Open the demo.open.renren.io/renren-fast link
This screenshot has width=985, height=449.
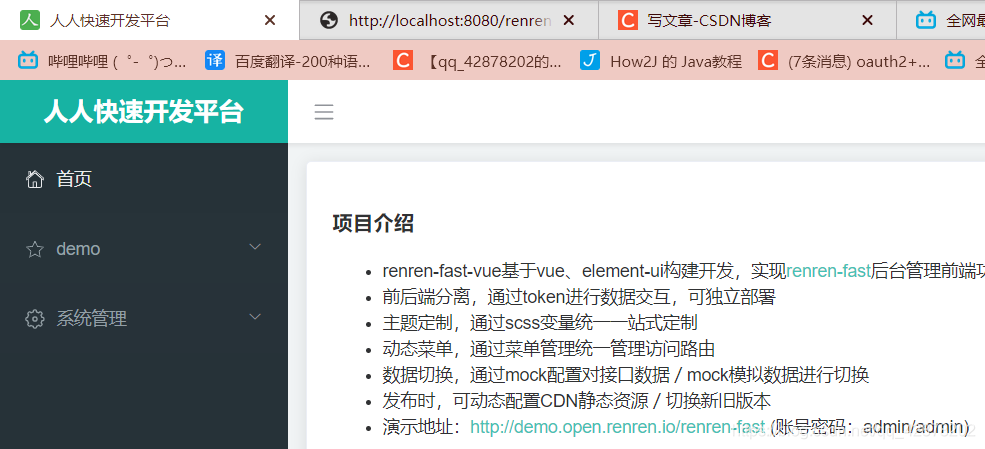(x=618, y=427)
